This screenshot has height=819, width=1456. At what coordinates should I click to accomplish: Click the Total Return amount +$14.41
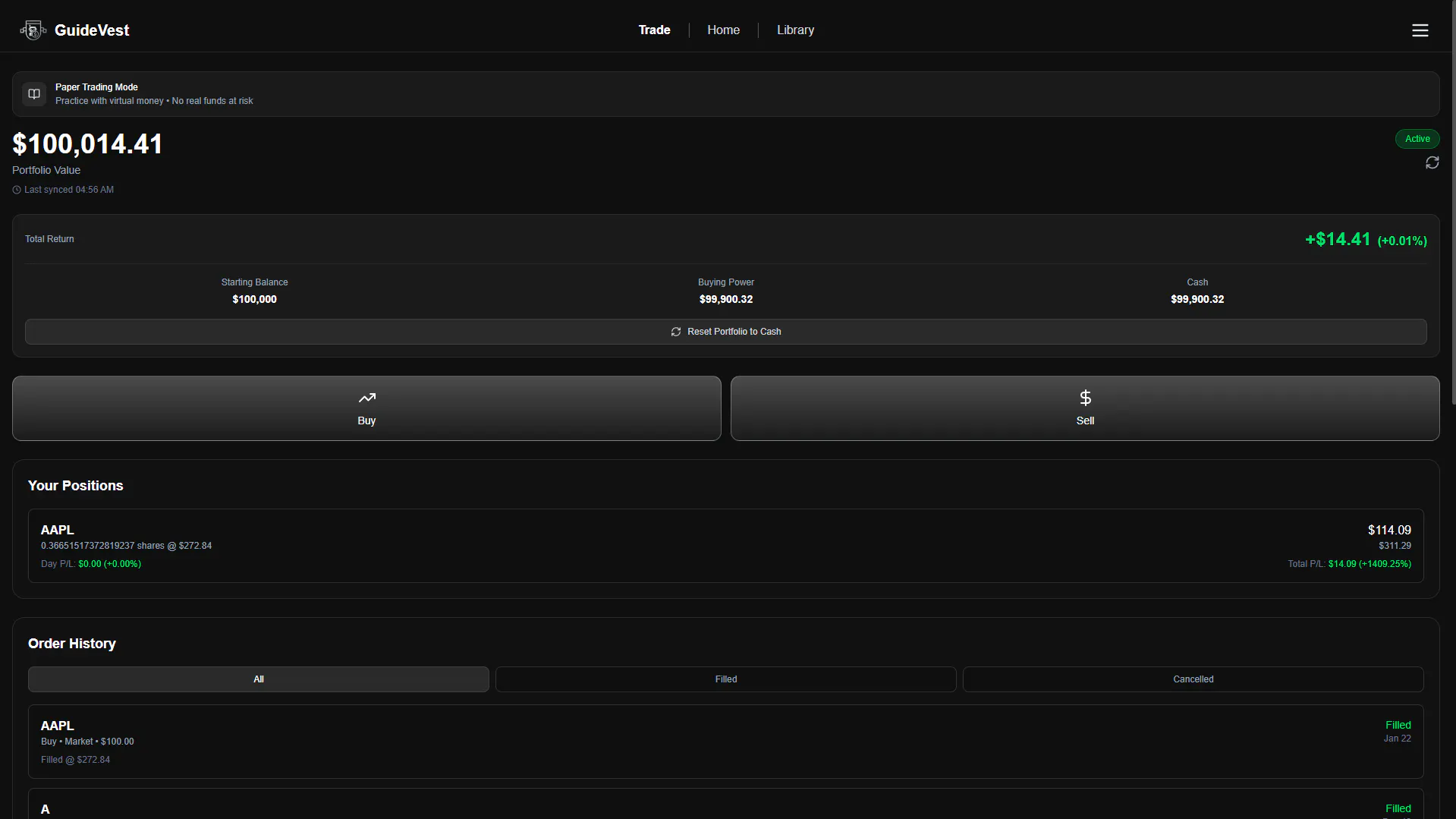point(1338,240)
